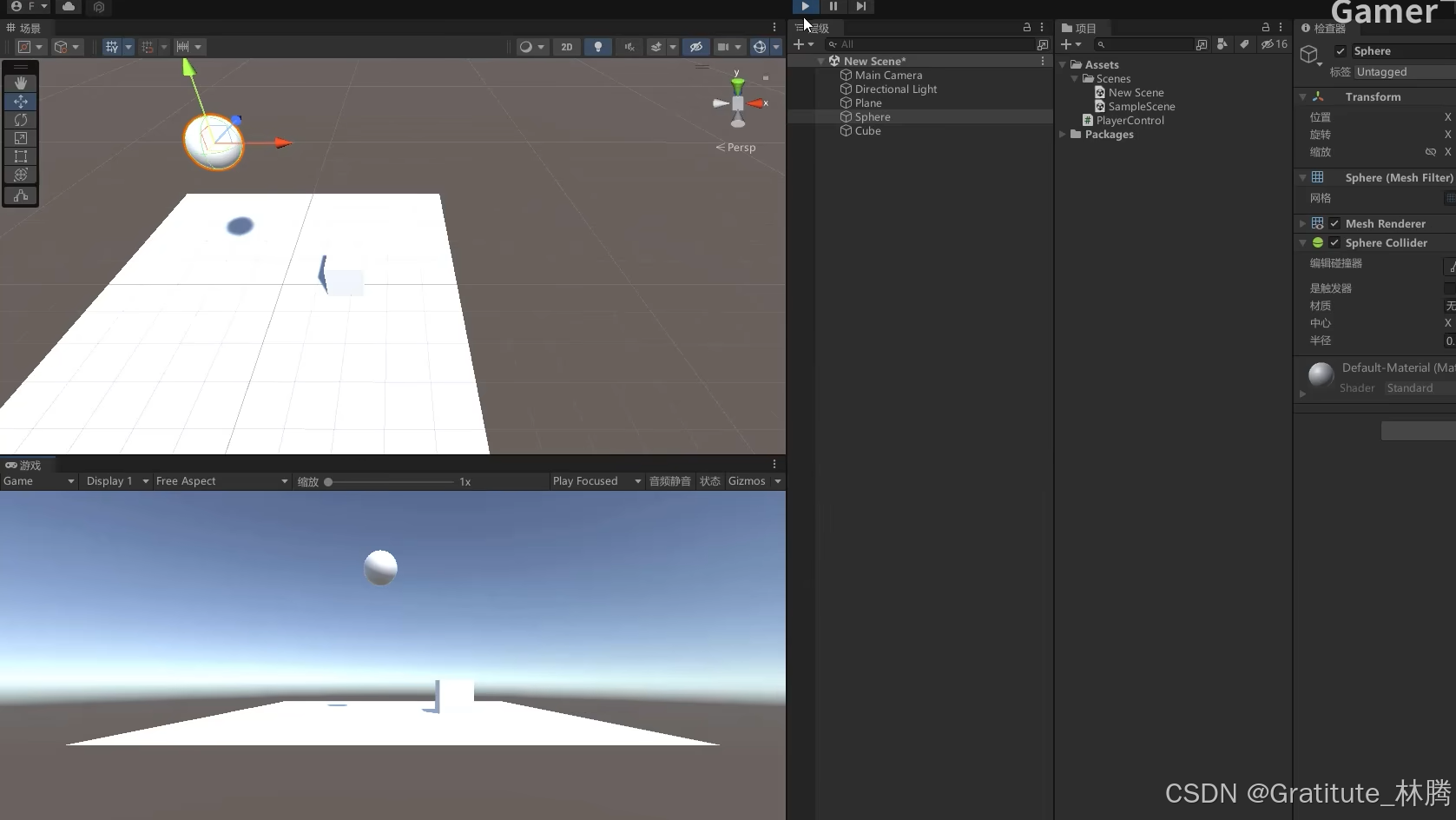Select the Hand pan tool
The width and height of the screenshot is (1456, 820).
(x=20, y=83)
